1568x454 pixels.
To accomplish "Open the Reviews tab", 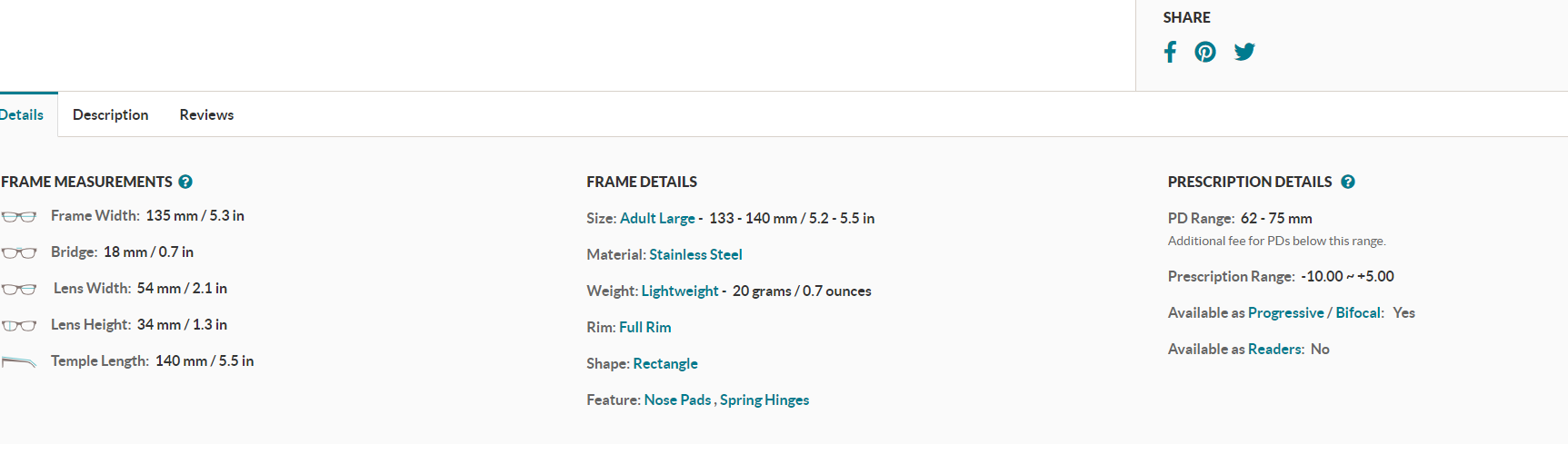I will coord(206,114).
